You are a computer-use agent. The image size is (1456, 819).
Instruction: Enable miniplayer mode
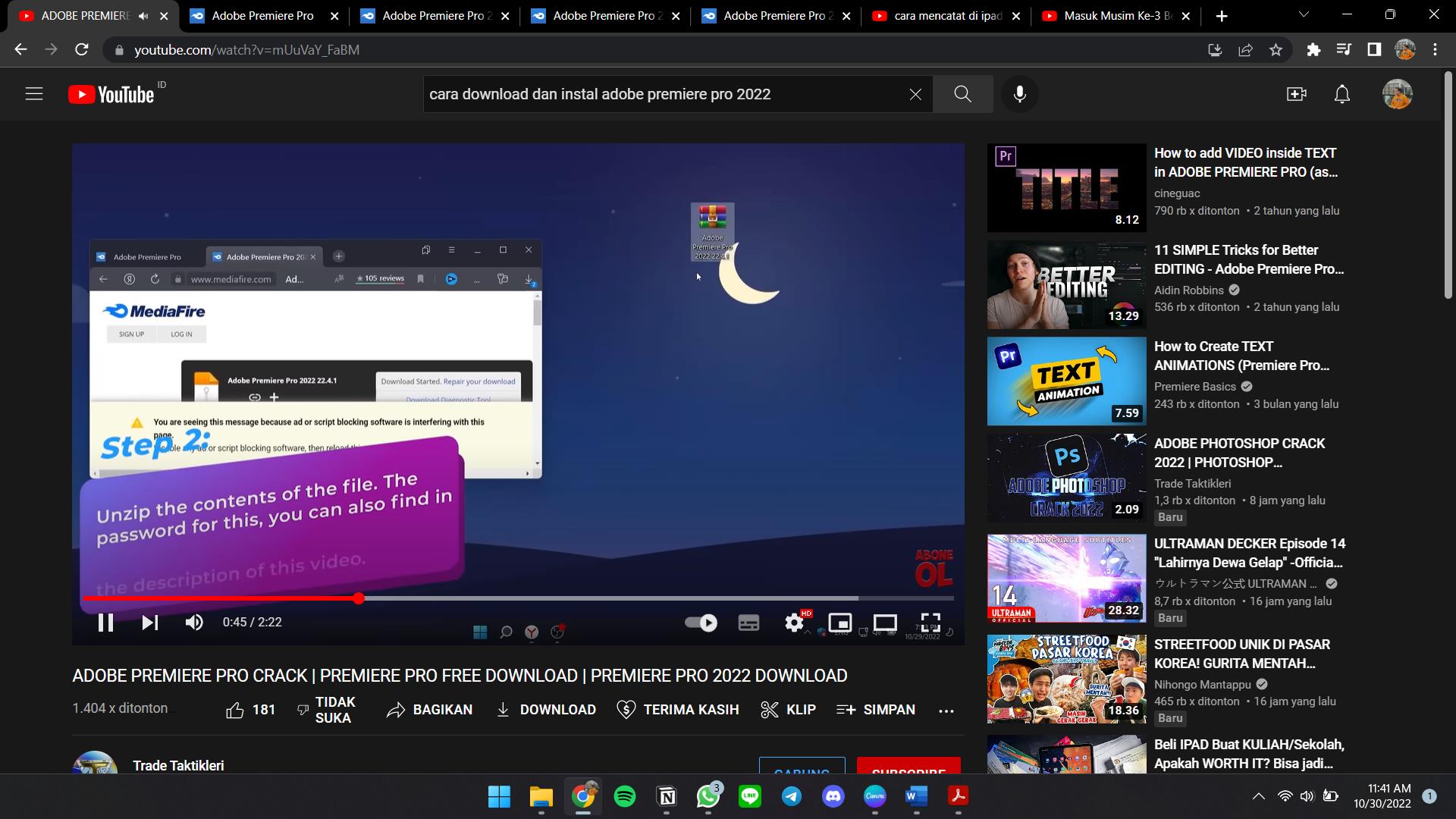click(839, 623)
